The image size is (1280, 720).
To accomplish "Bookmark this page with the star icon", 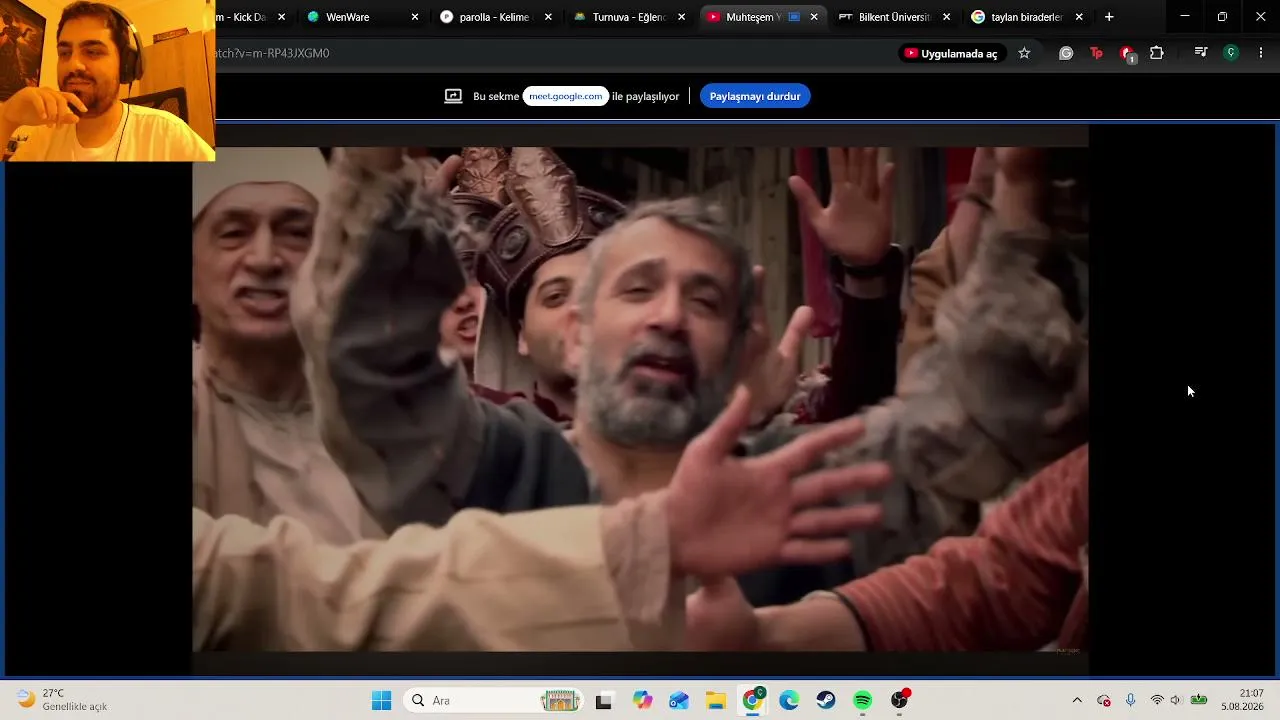I will coord(1024,53).
